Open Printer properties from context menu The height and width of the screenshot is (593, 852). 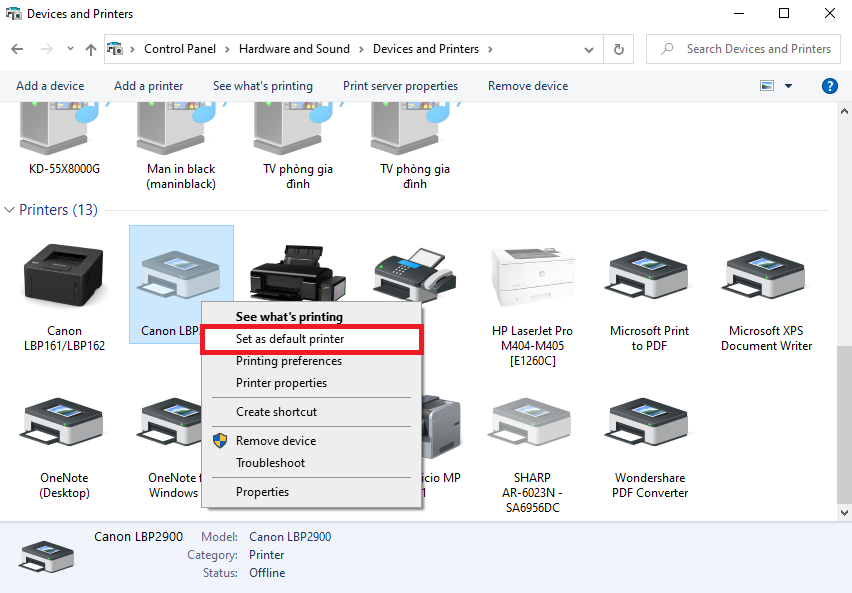[x=311, y=383]
